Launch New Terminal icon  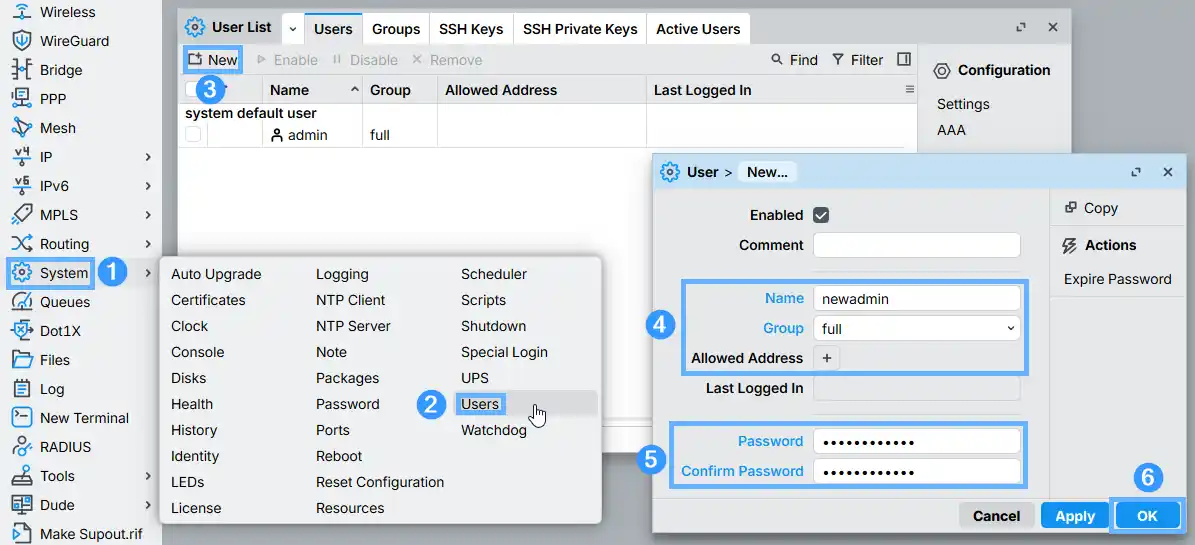pyautogui.click(x=22, y=417)
